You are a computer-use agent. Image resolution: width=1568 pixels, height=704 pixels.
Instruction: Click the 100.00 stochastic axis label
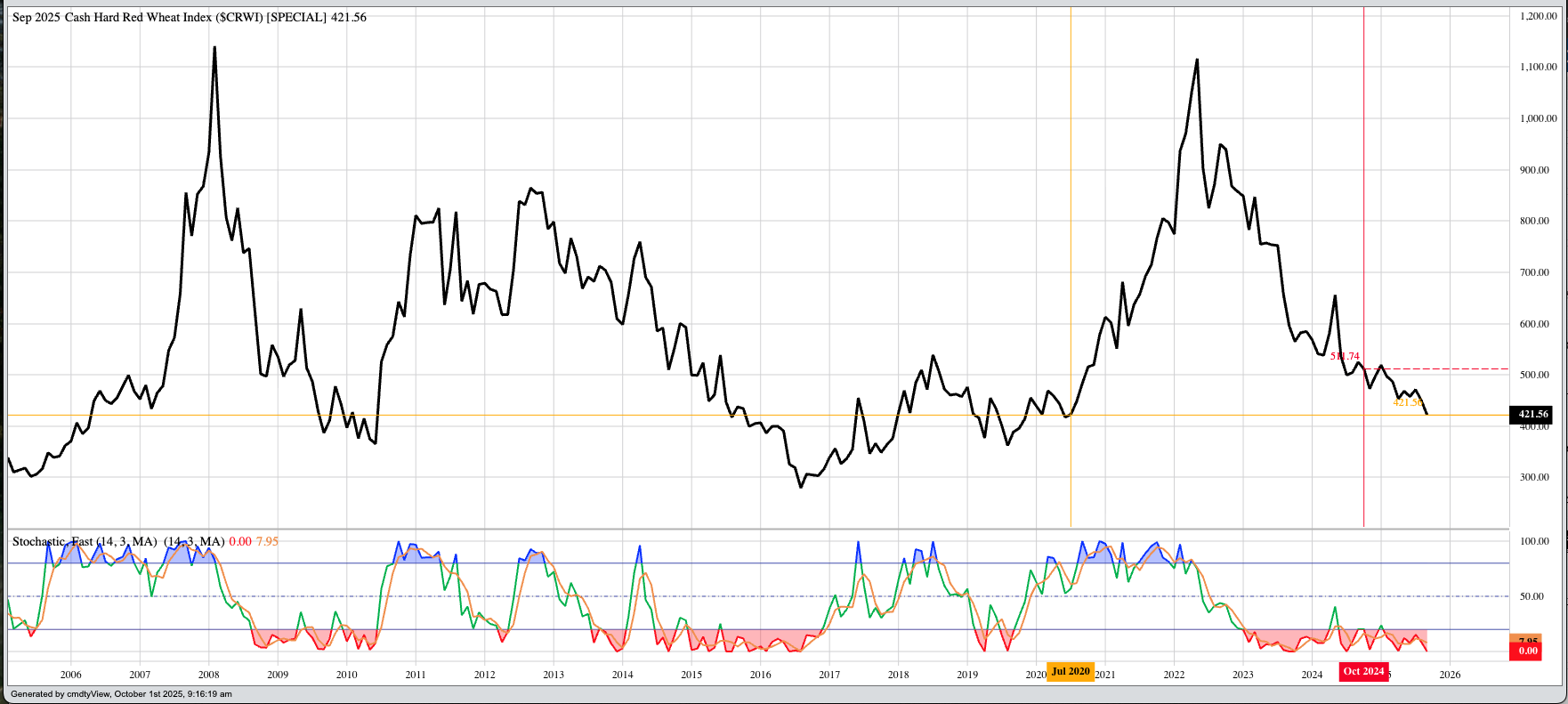pos(1534,541)
